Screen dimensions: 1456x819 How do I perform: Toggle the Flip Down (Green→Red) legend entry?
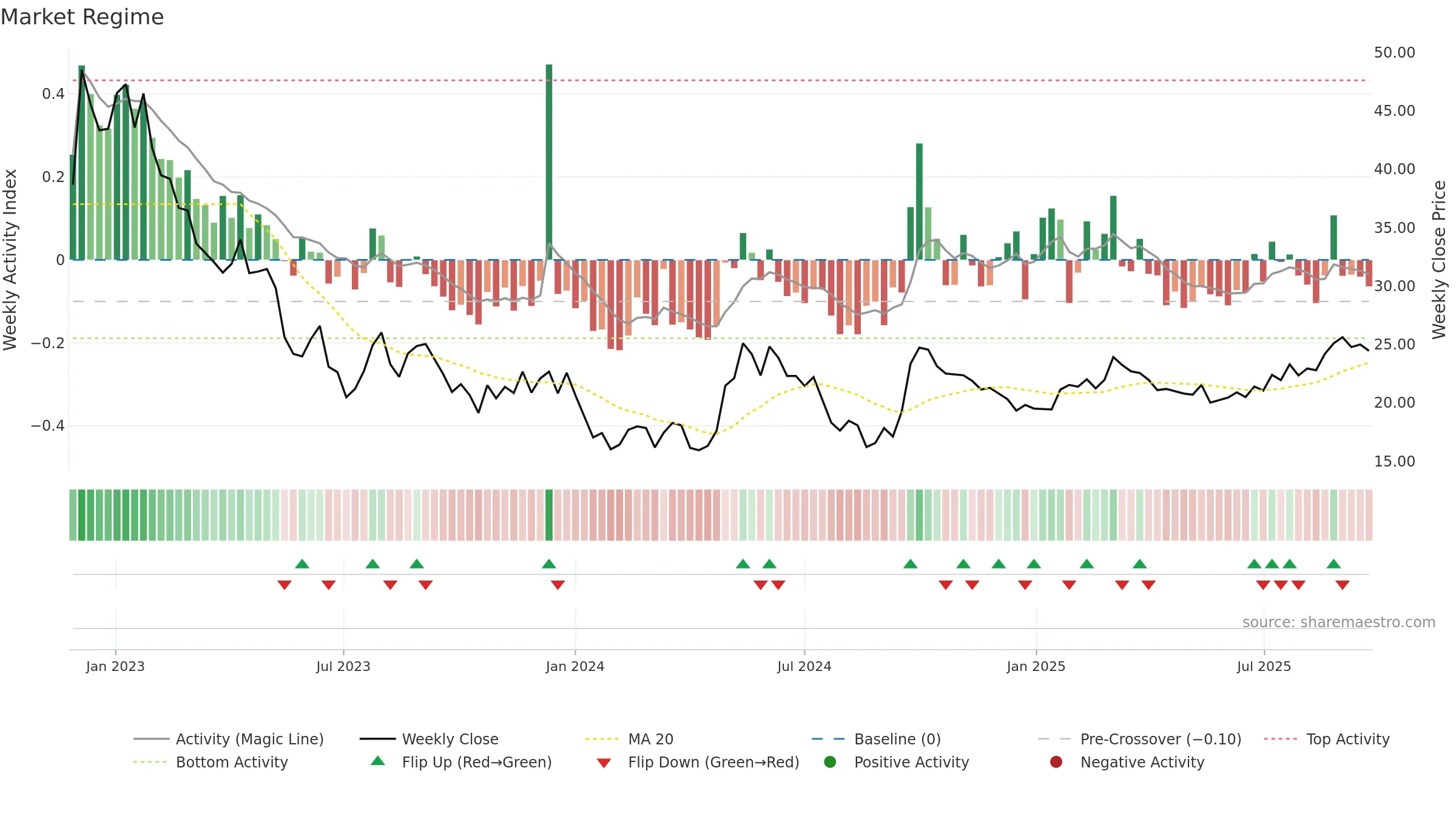[698, 762]
